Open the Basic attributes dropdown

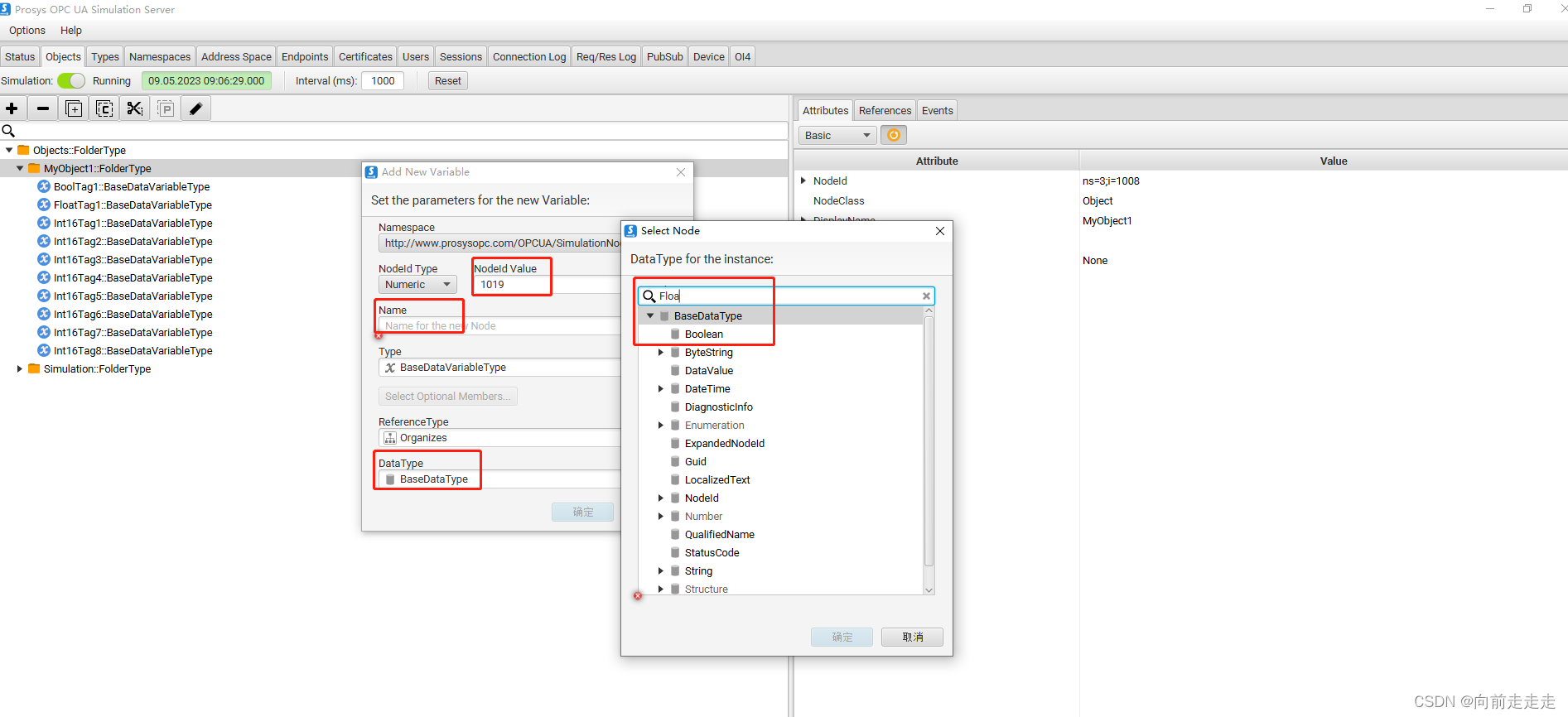[x=837, y=135]
